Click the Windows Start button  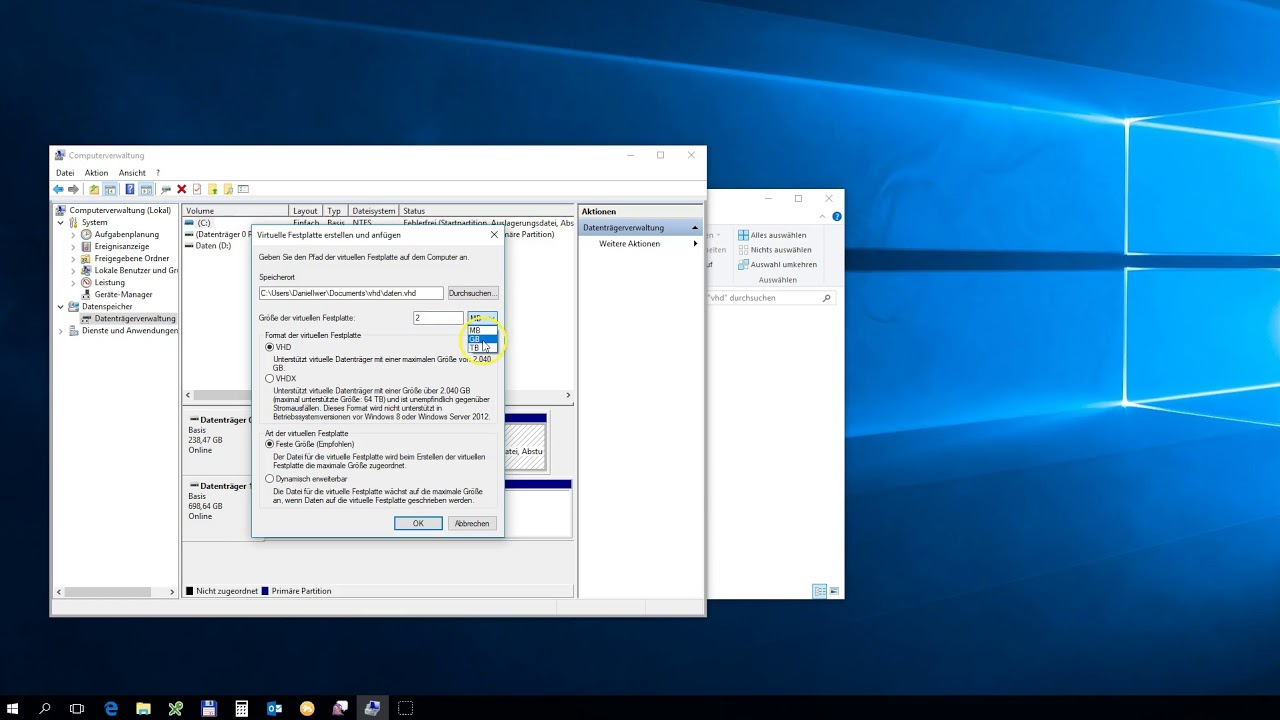(13, 708)
